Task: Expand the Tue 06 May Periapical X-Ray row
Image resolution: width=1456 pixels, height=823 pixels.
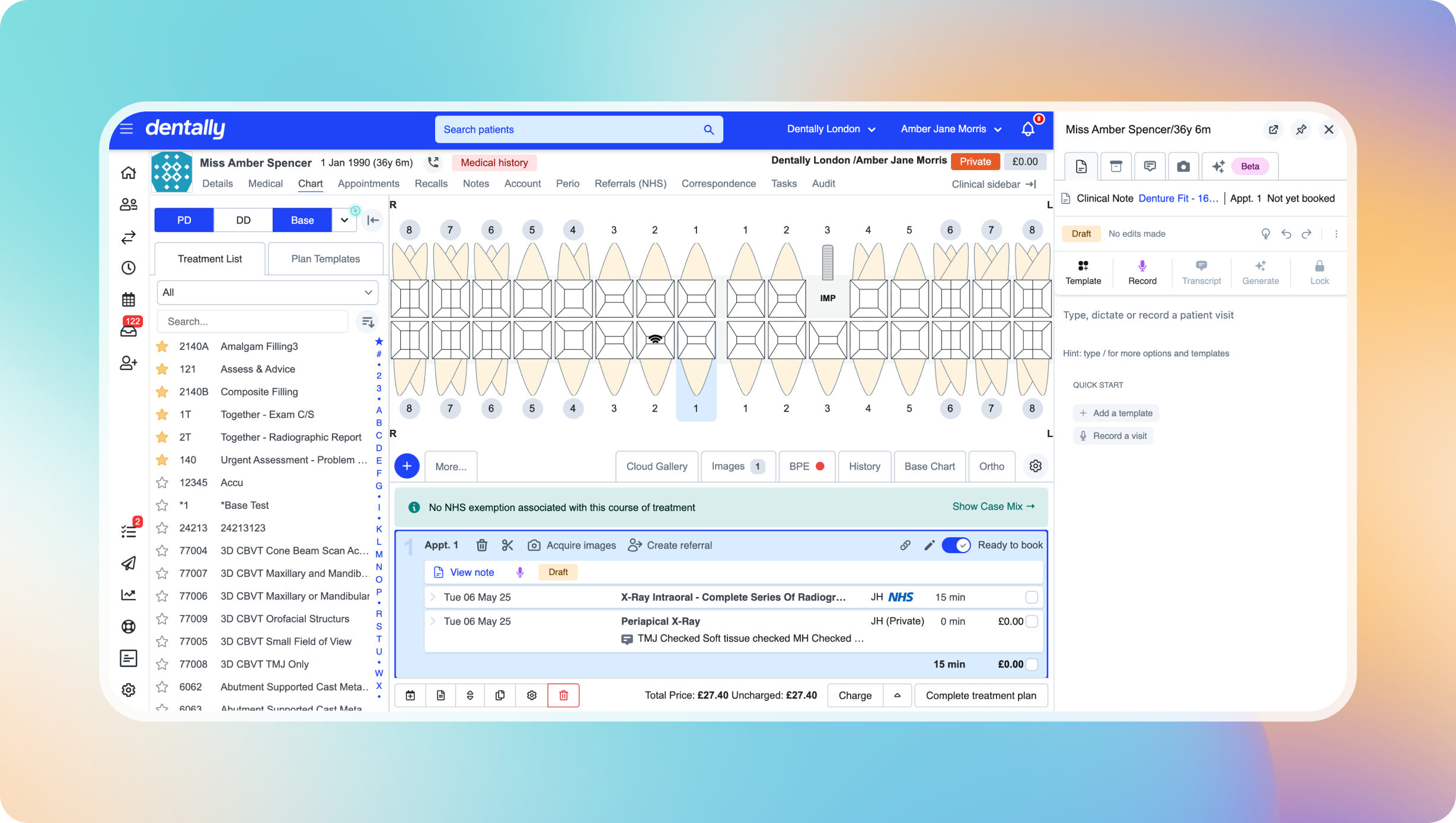Action: pos(433,621)
